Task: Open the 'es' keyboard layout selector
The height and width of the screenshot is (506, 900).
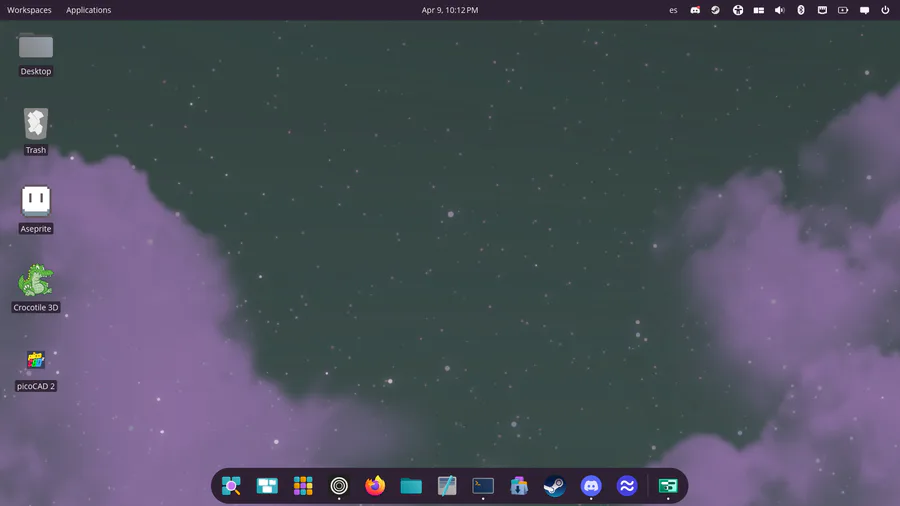Action: click(673, 10)
